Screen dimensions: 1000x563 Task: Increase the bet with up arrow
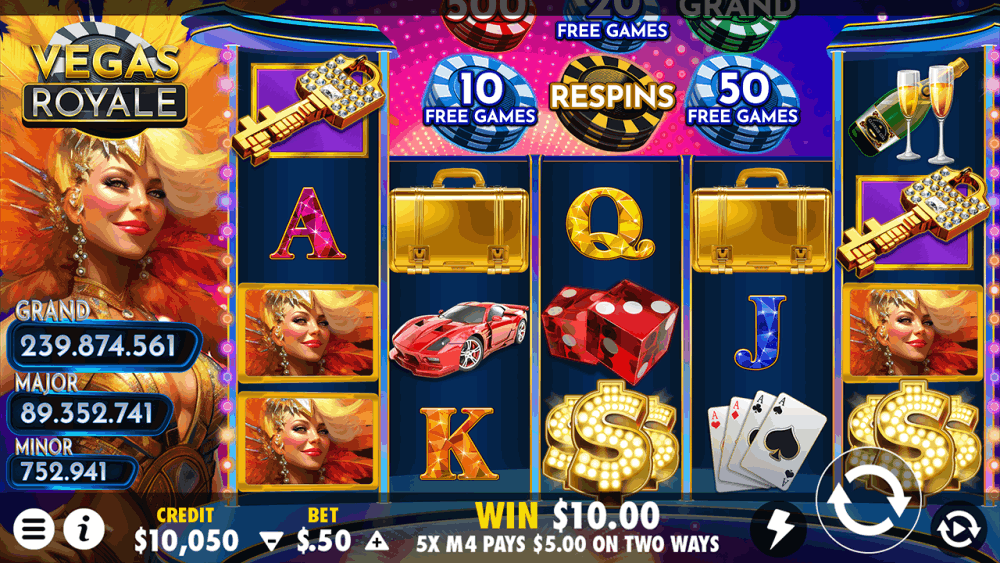(x=376, y=541)
